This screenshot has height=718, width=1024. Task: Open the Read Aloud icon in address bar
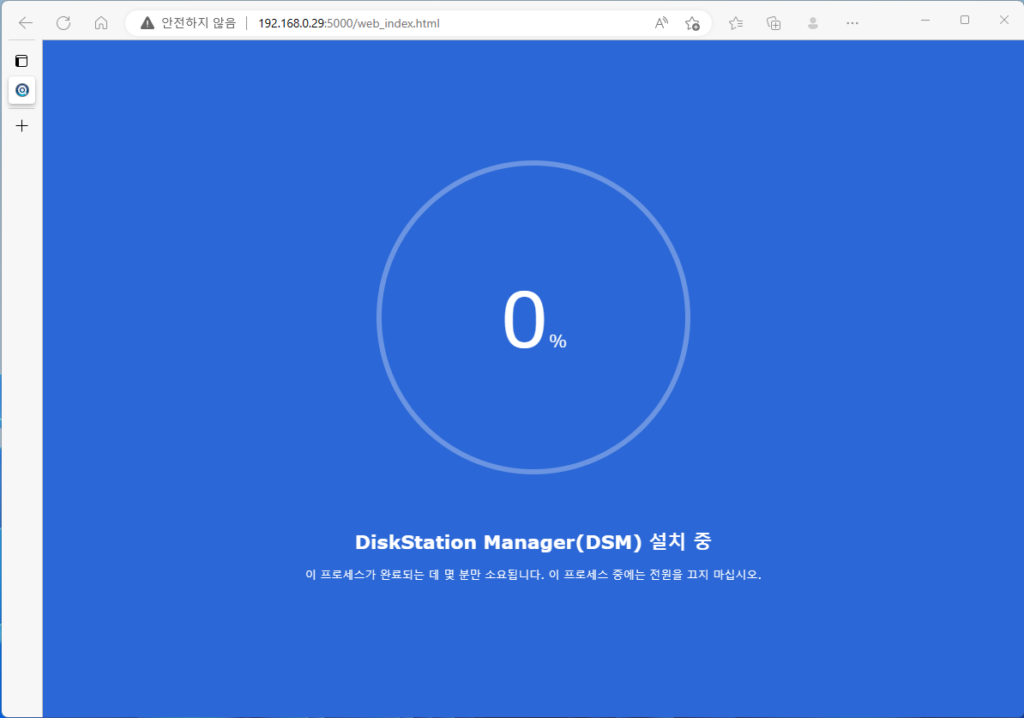point(661,23)
